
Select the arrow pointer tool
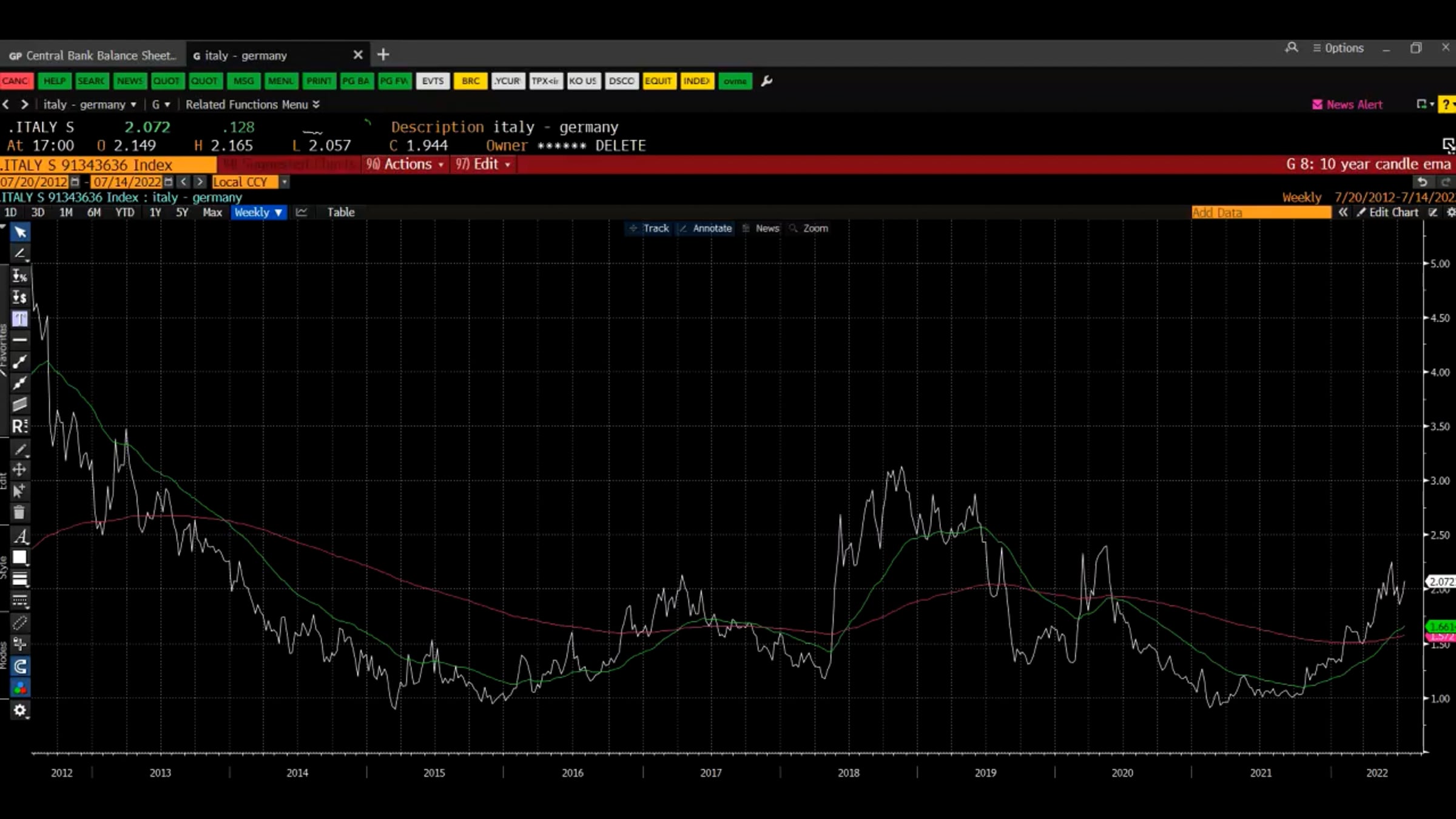[20, 232]
